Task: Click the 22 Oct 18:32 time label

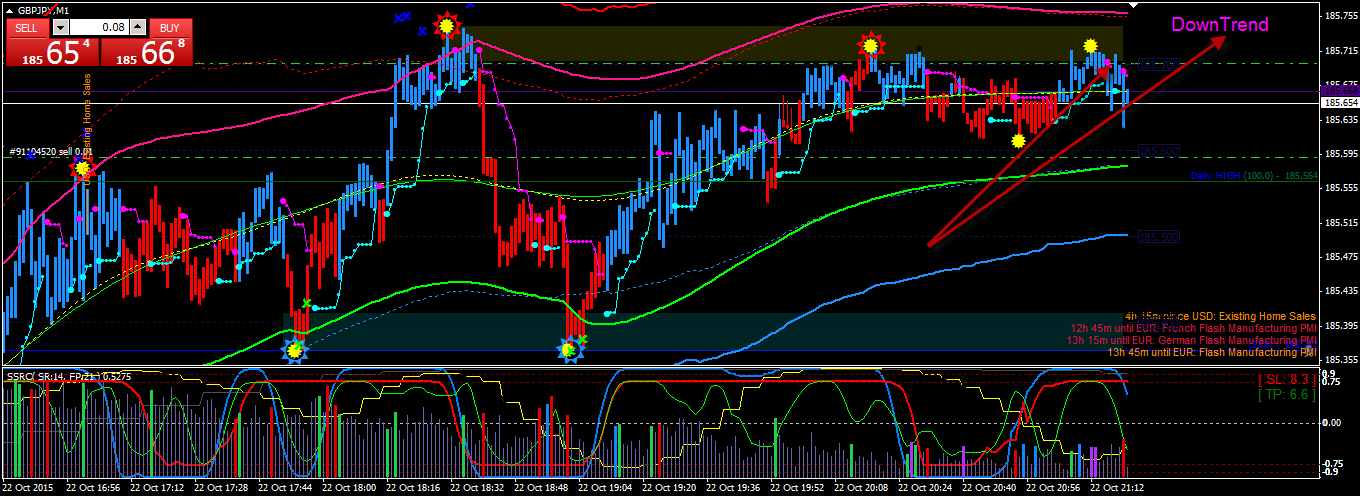Action: (x=479, y=489)
